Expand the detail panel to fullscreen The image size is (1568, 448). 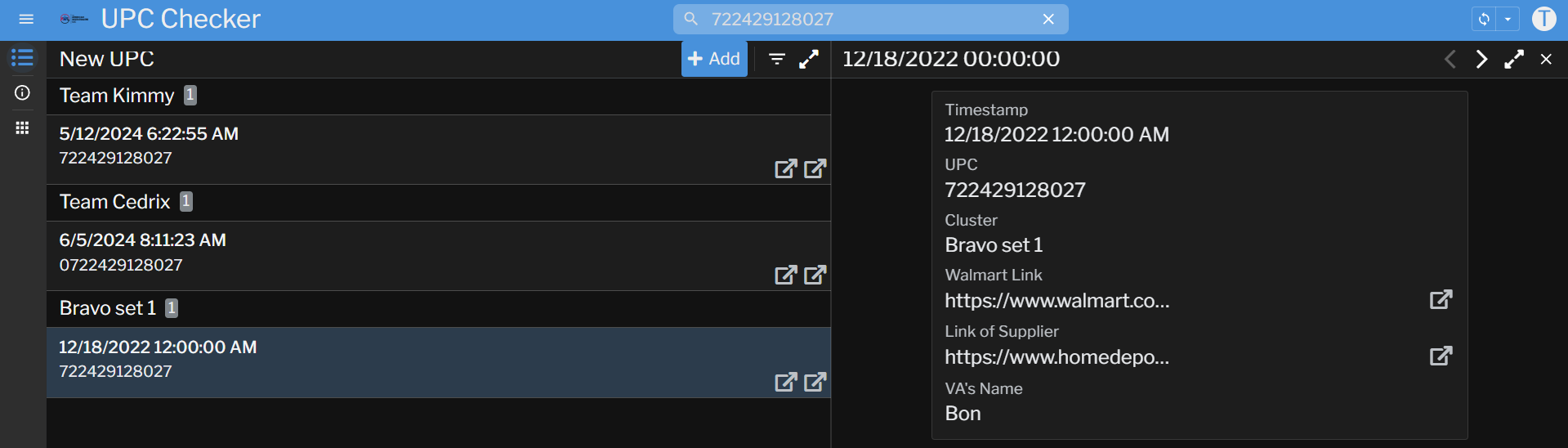pyautogui.click(x=1514, y=59)
